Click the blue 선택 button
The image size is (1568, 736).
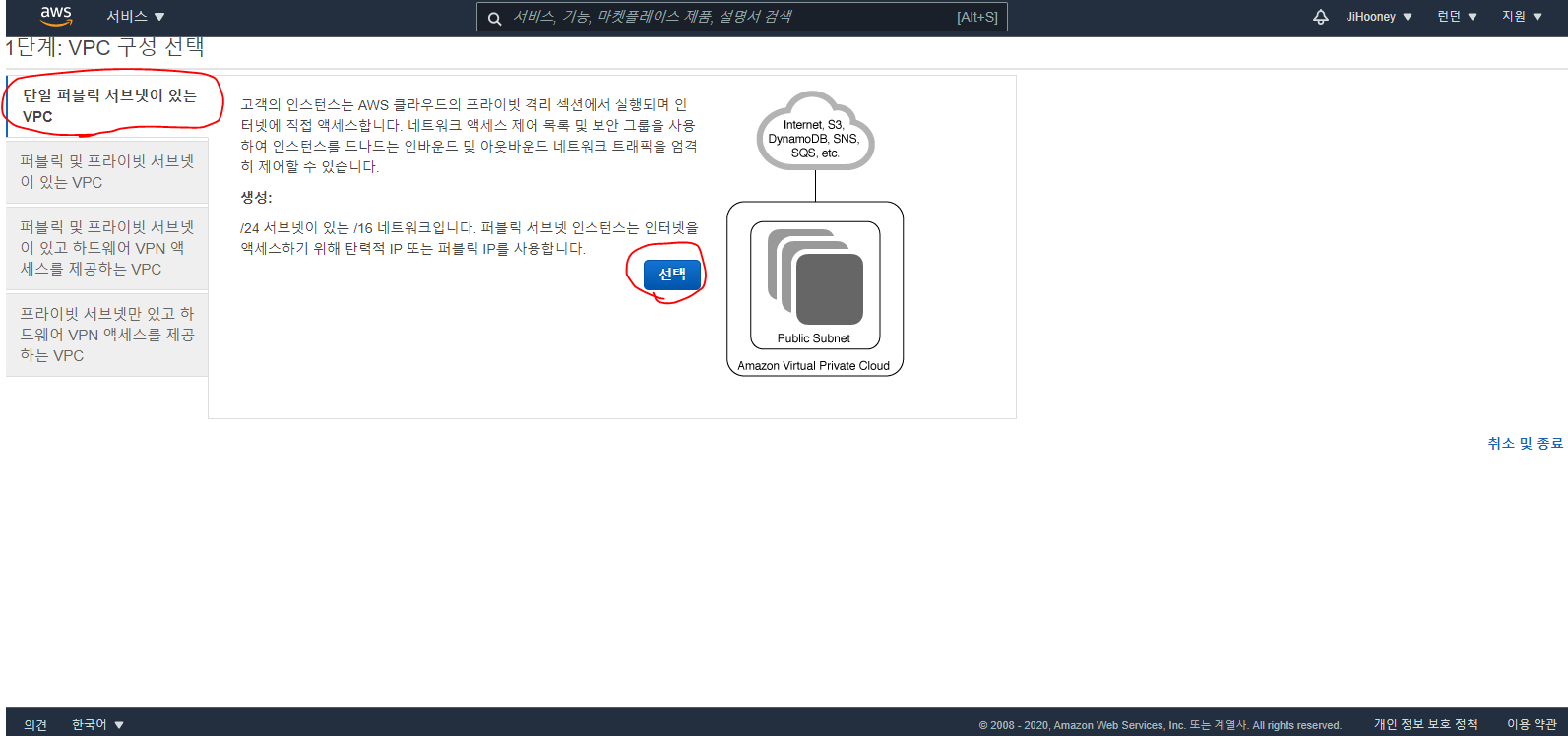click(x=672, y=275)
